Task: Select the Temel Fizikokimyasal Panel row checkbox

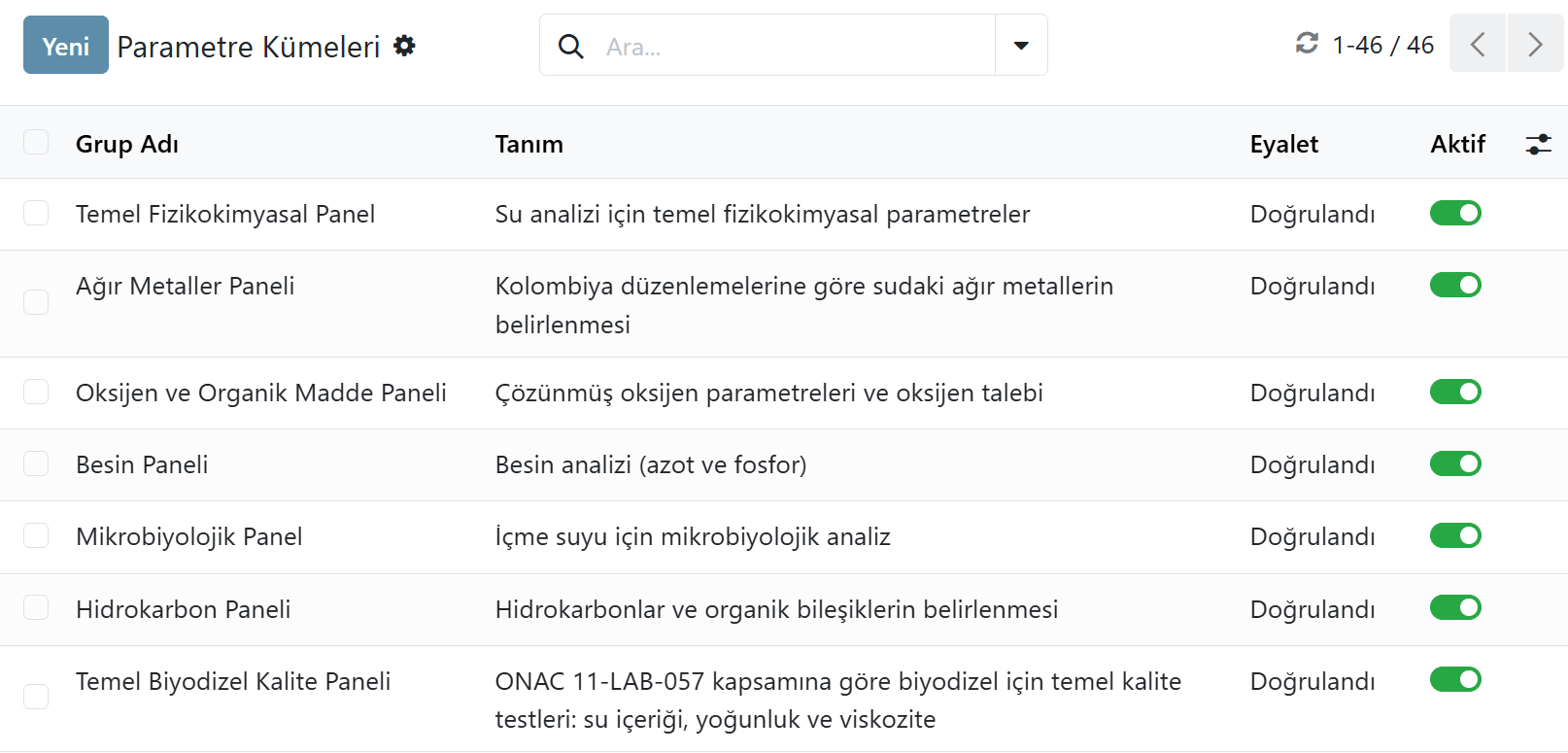Action: [36, 214]
